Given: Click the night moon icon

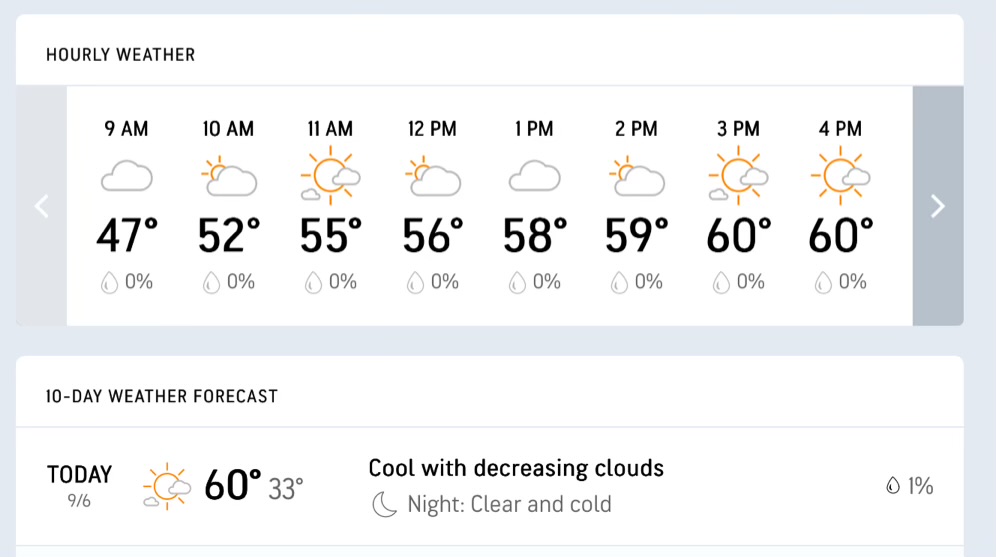Looking at the screenshot, I should [385, 504].
